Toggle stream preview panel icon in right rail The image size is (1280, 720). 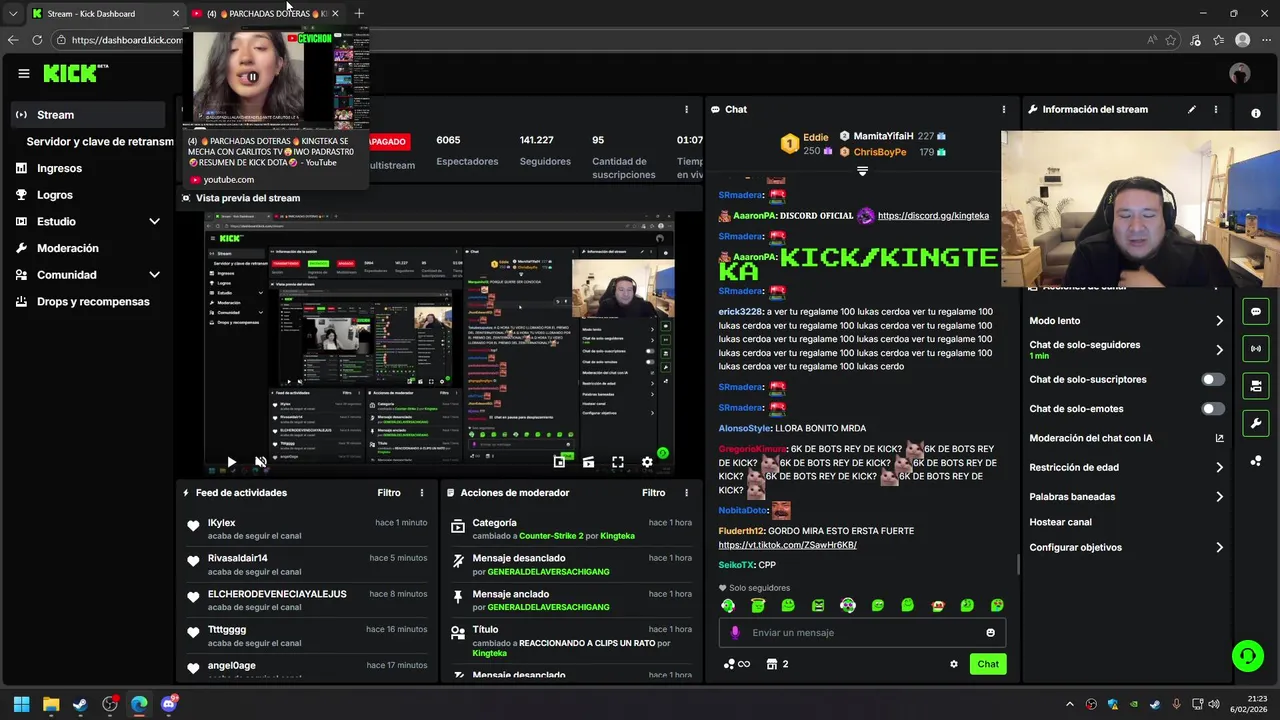click(x=1256, y=386)
